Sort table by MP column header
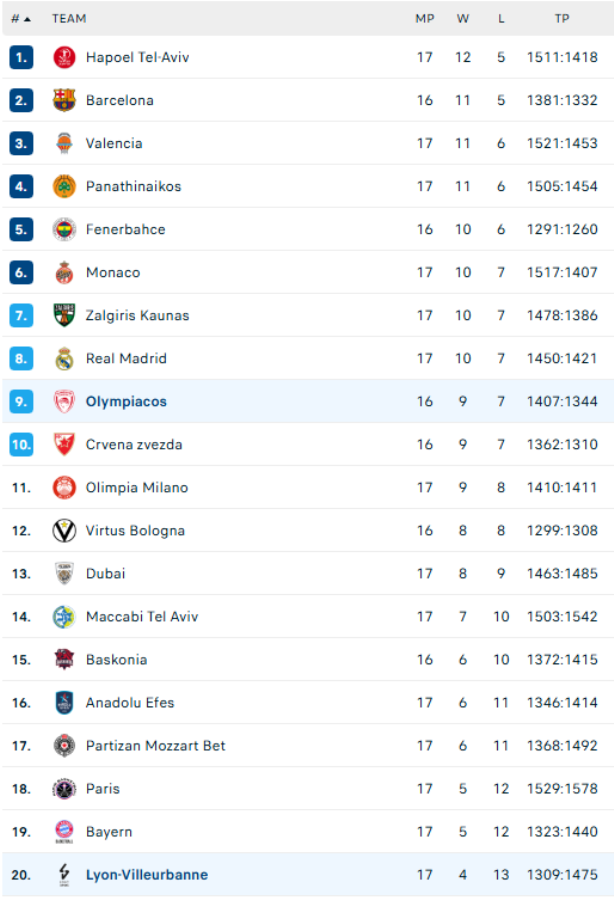Image resolution: width=614 pixels, height=900 pixels. [x=425, y=18]
